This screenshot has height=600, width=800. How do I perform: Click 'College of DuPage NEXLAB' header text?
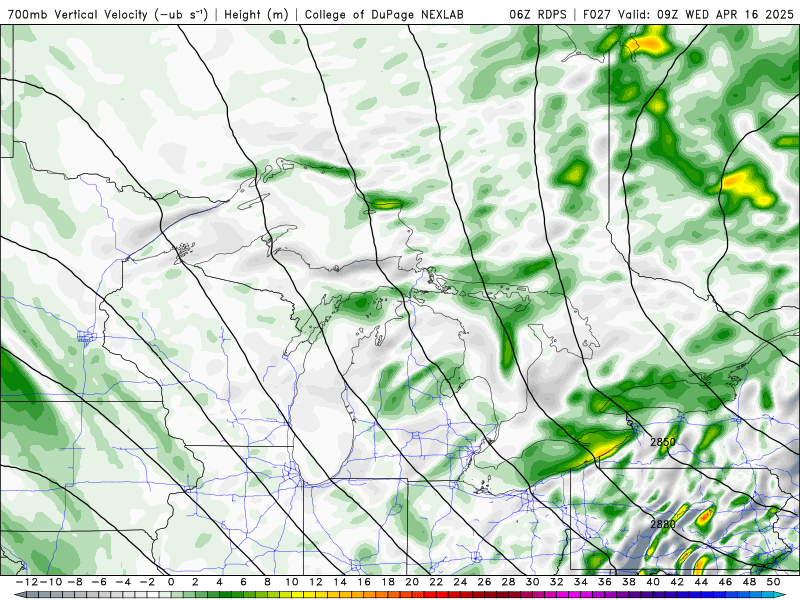pyautogui.click(x=384, y=14)
